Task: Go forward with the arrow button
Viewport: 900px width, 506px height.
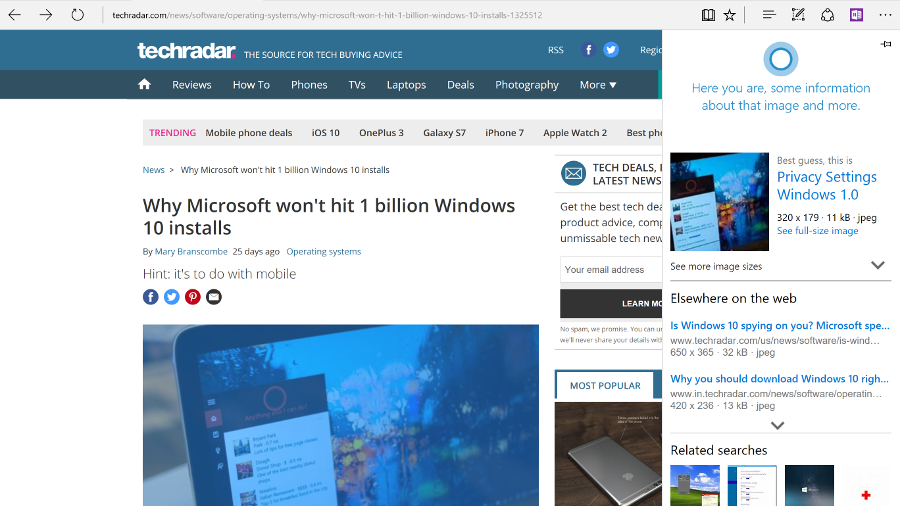Action: (46, 15)
